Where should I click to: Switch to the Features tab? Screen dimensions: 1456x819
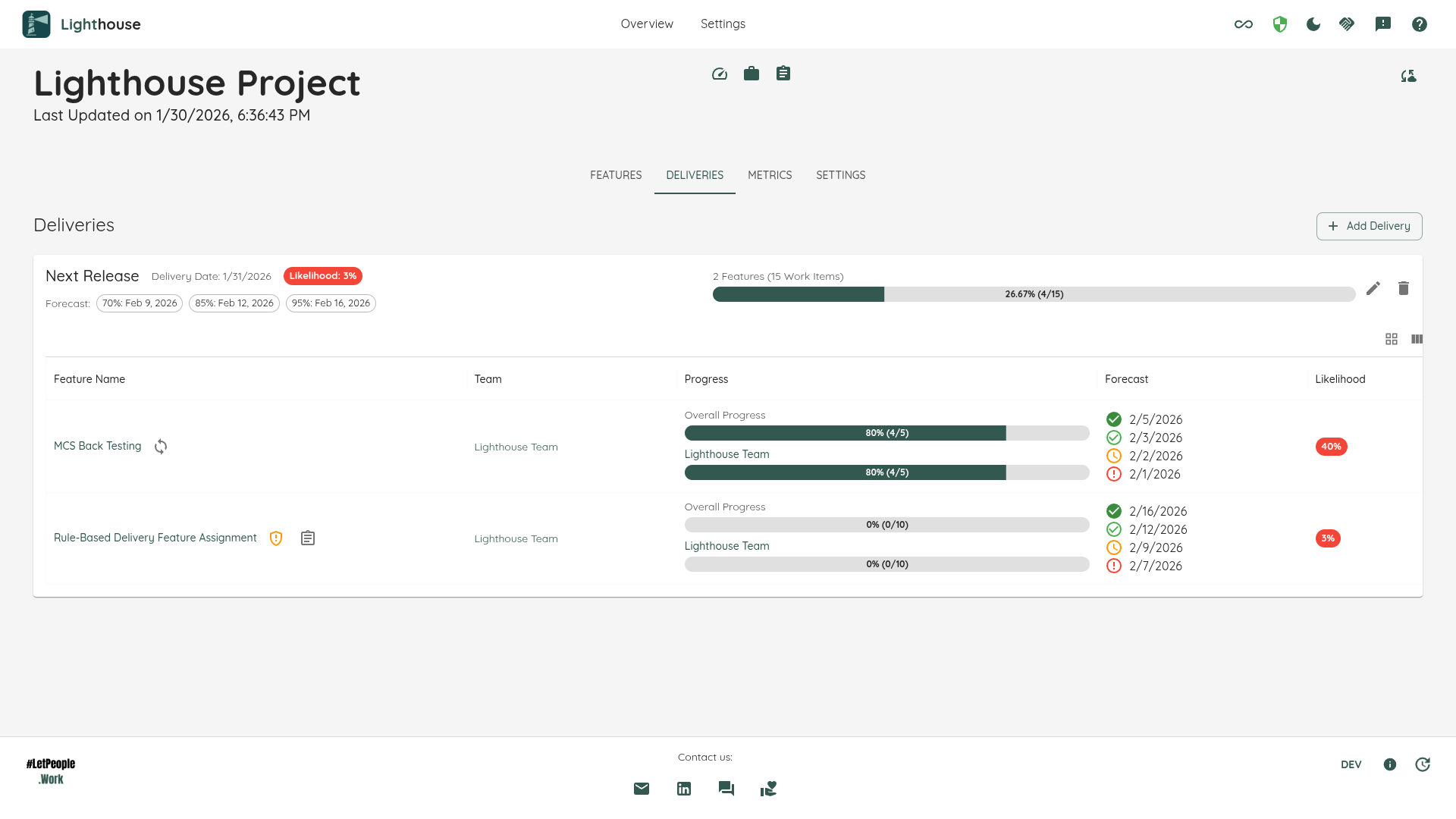coord(616,175)
